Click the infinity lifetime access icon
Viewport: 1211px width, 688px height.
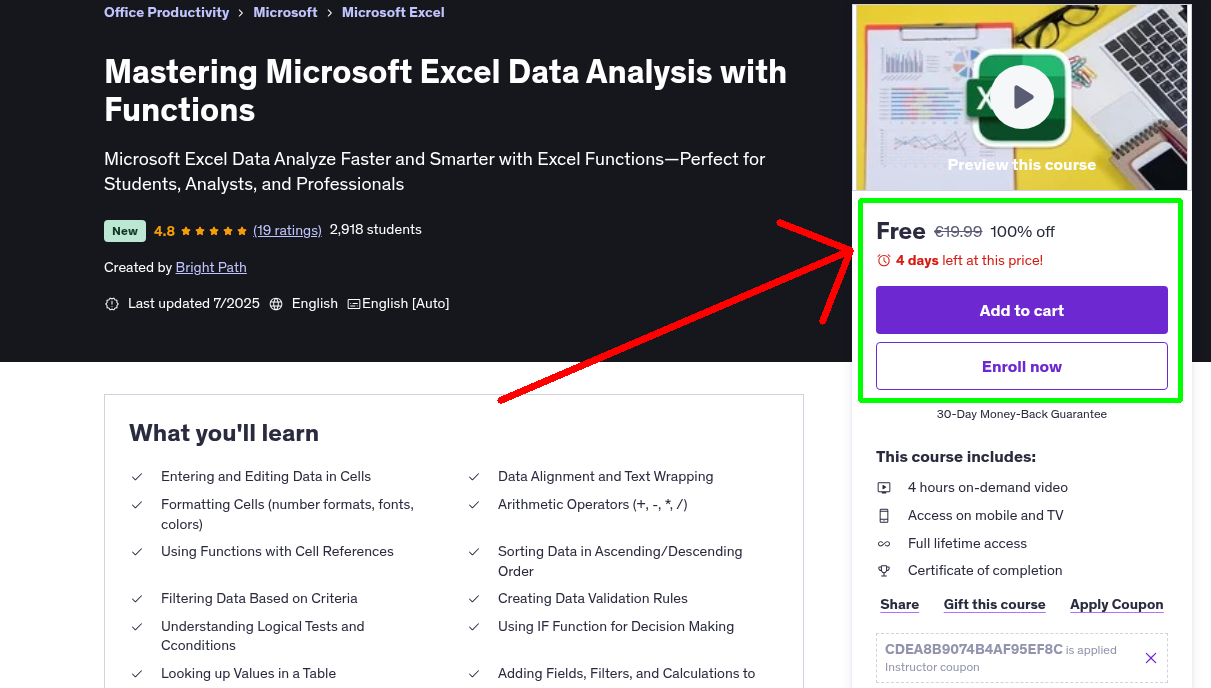[x=884, y=544]
